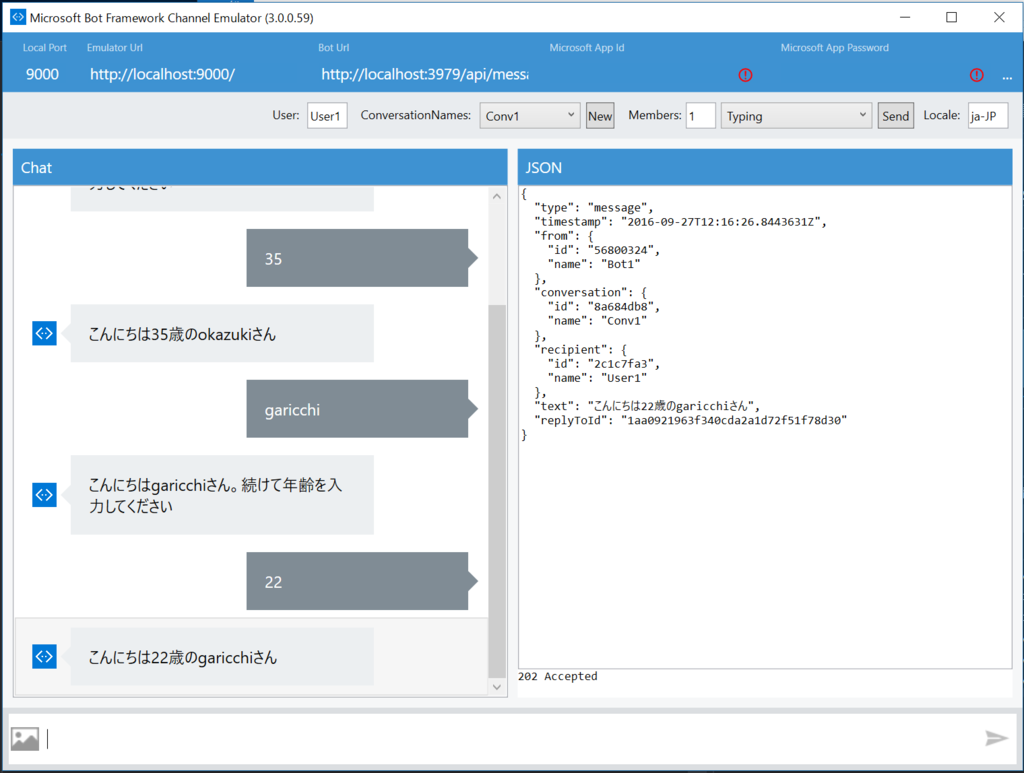Viewport: 1024px width, 773px height.
Task: Maximize the emulator window
Action: click(952, 18)
